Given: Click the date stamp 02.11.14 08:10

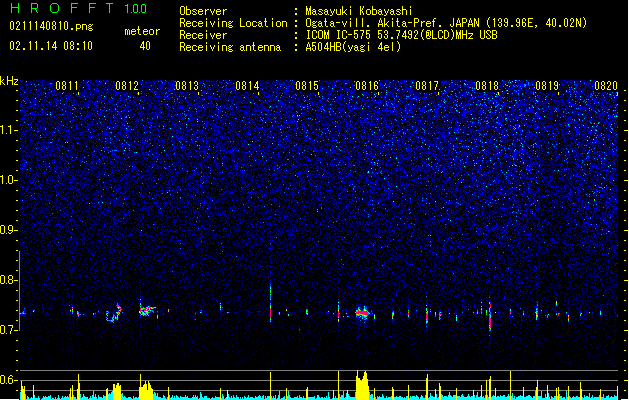Looking at the screenshot, I should pos(51,46).
